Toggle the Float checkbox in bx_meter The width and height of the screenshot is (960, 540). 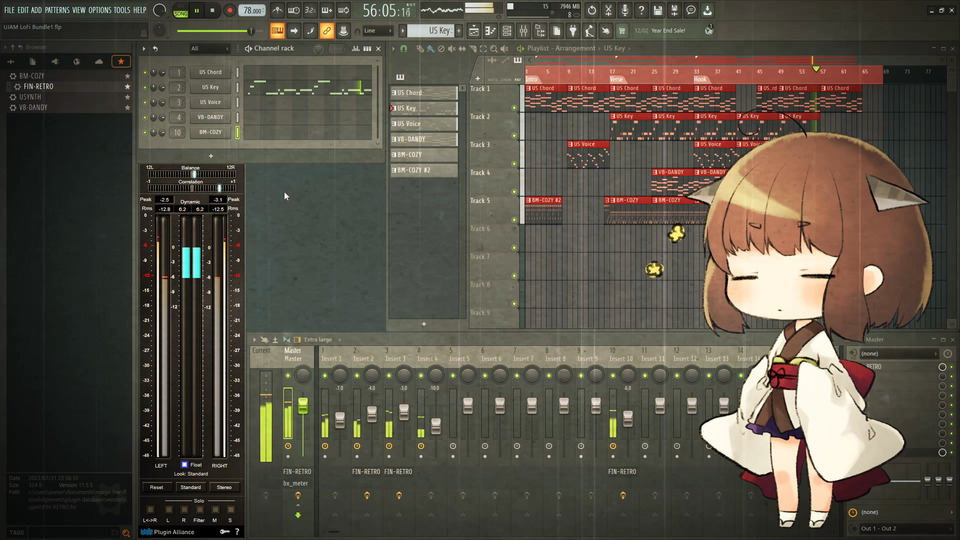(184, 465)
